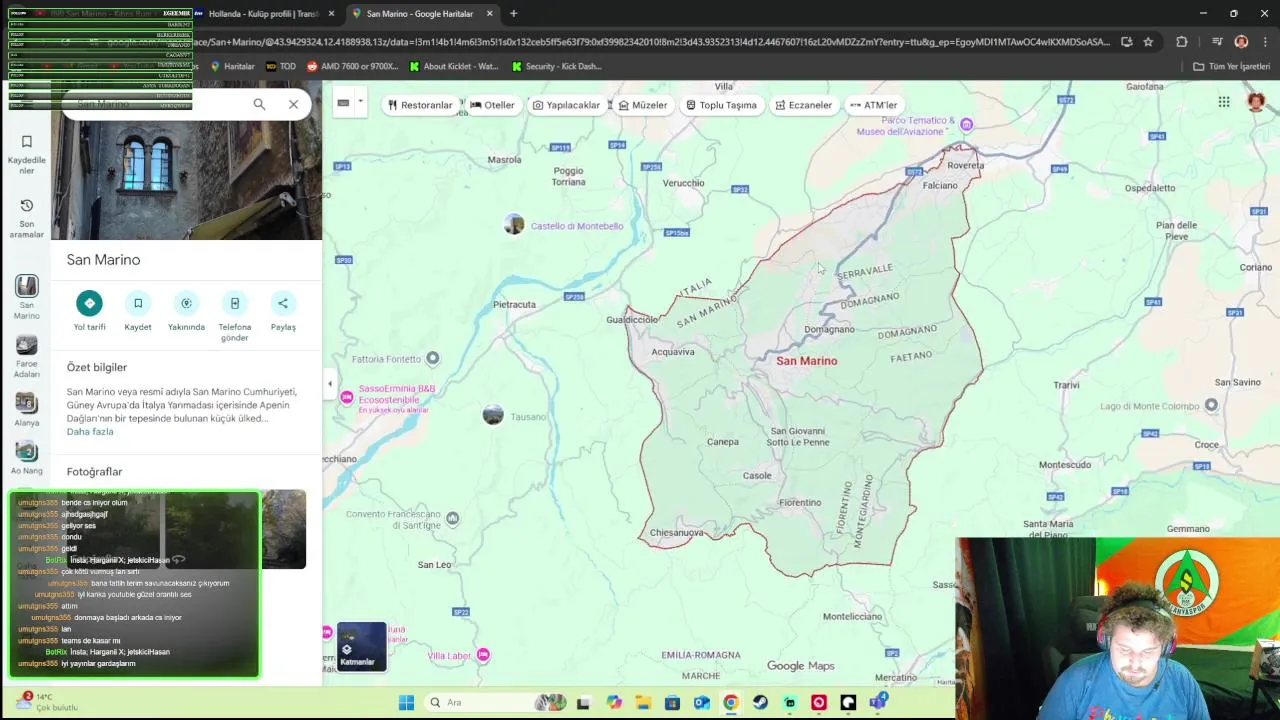The height and width of the screenshot is (720, 1280).
Task: Clear the San Marino search with X
Action: point(293,104)
